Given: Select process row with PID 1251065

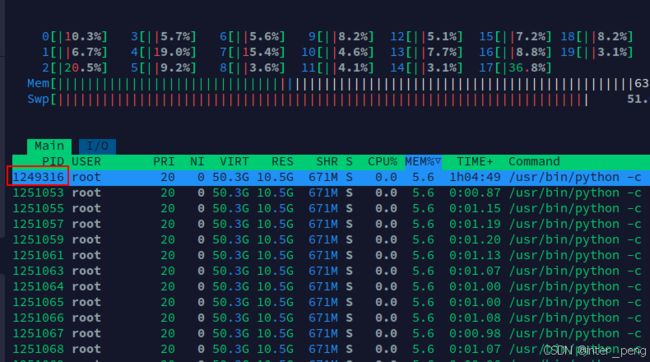Looking at the screenshot, I should tap(331, 302).
